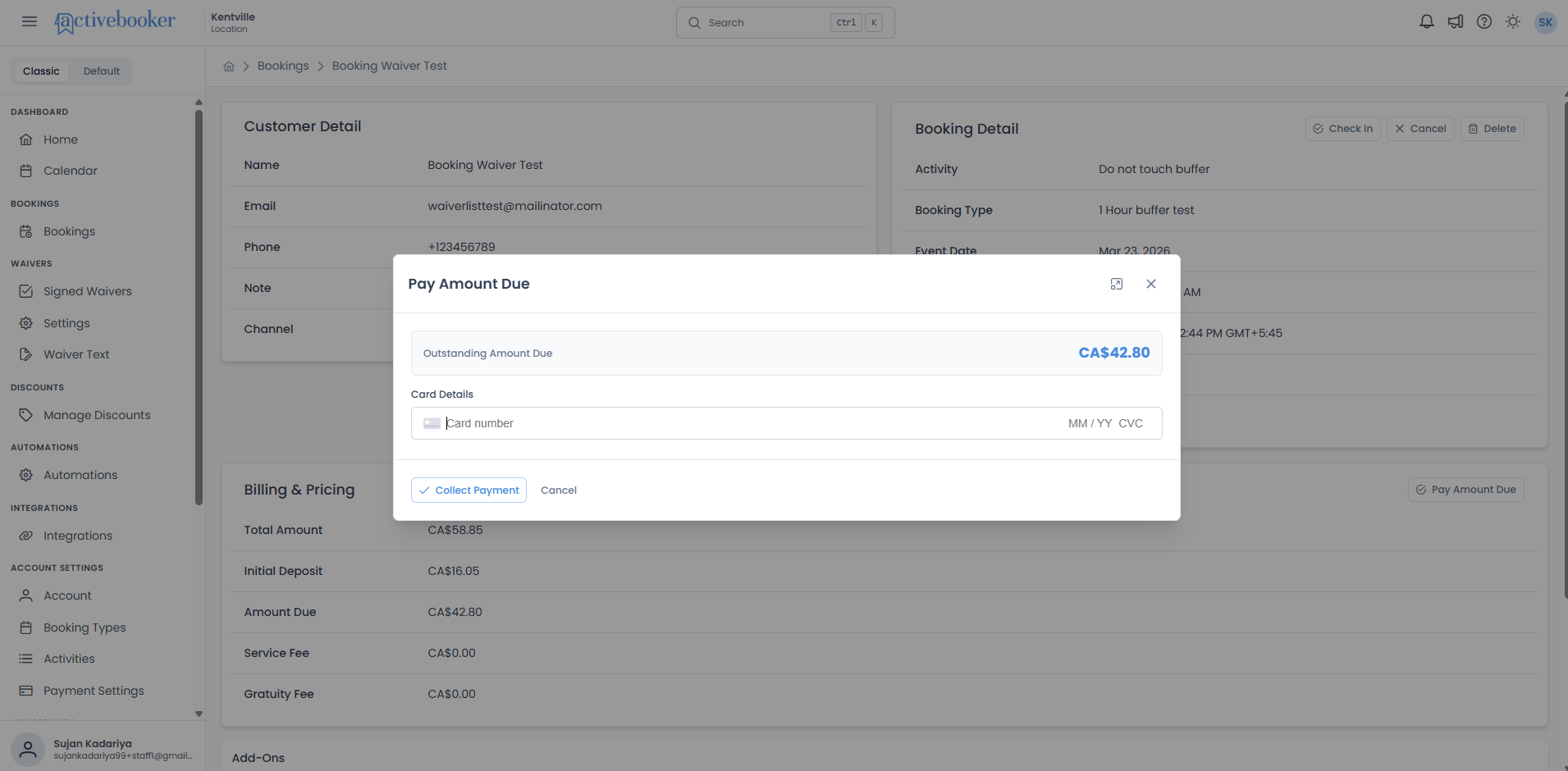Image resolution: width=1568 pixels, height=771 pixels.
Task: Click the waiver Settings gear icon
Action: pyautogui.click(x=26, y=323)
